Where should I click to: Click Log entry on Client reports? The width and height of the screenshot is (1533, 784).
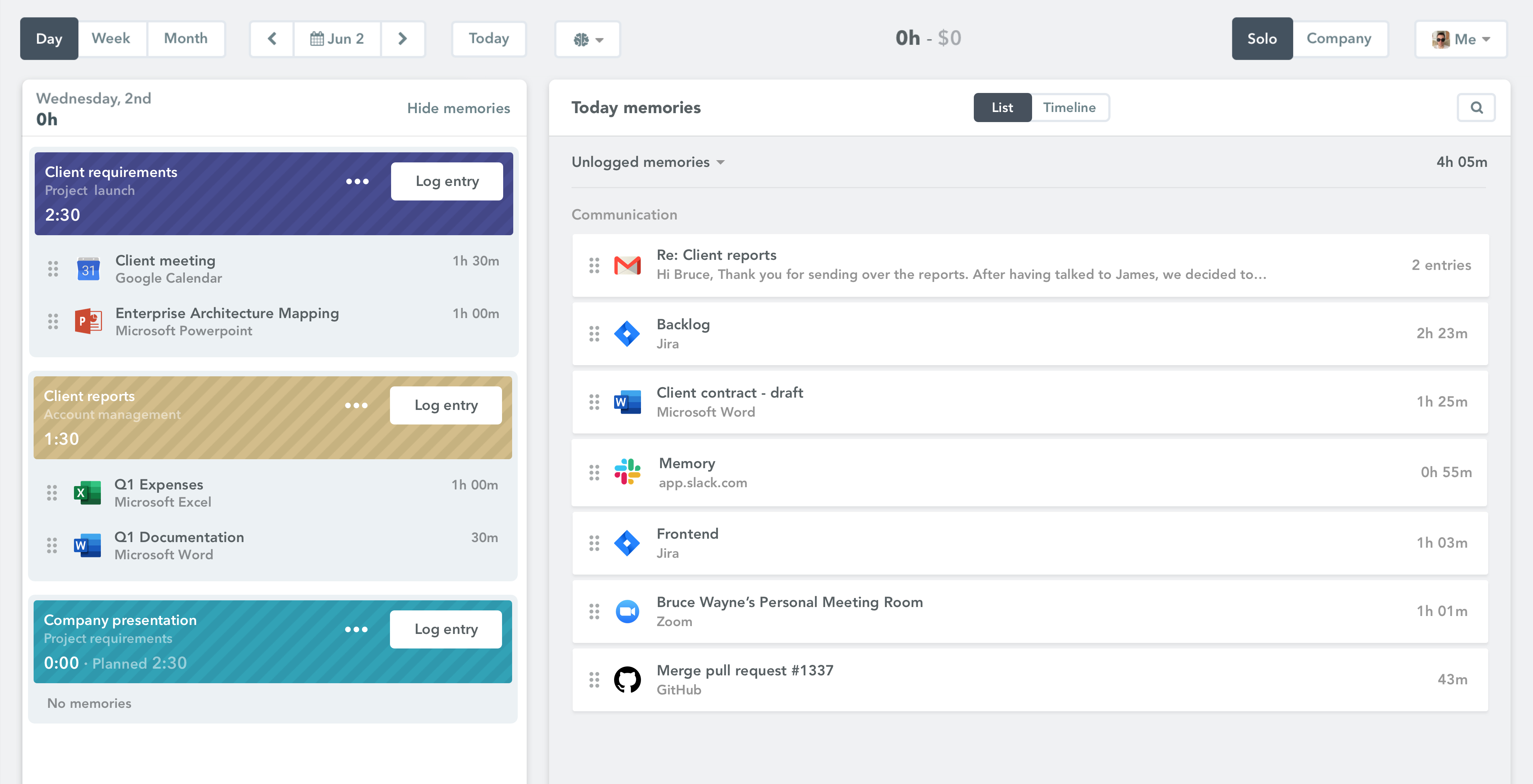pyautogui.click(x=446, y=406)
